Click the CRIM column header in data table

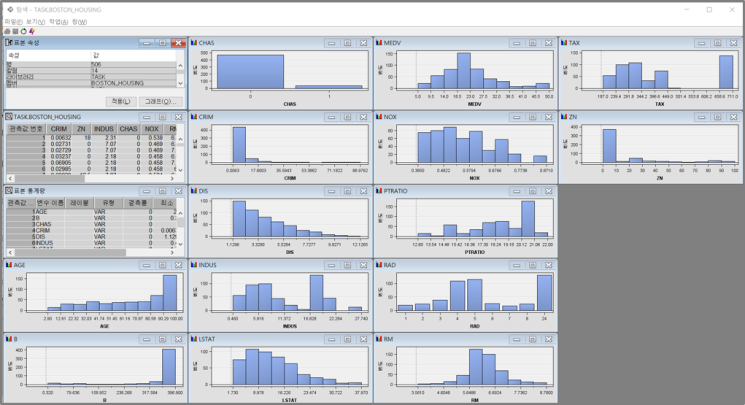58,129
